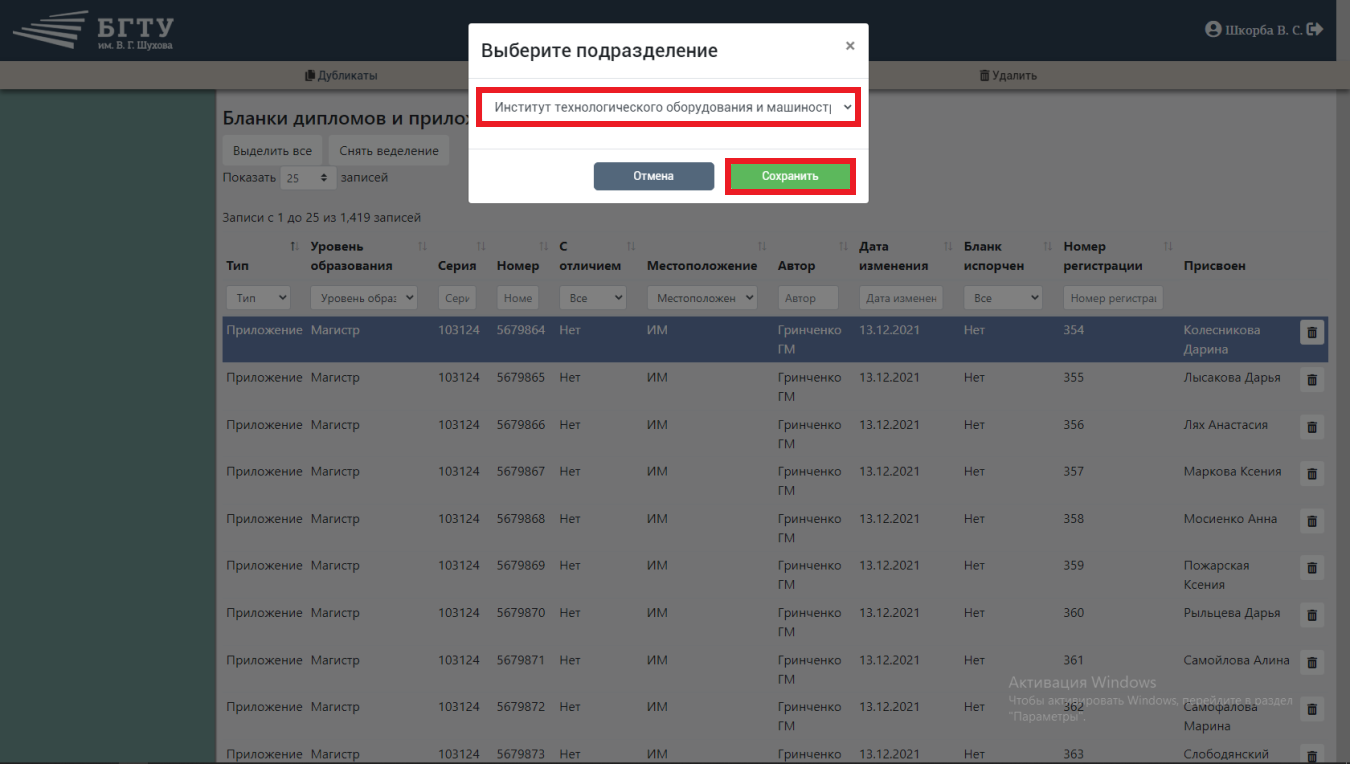This screenshot has height=764, width=1350.
Task: Sort by the Автор column header
Action: [x=813, y=256]
